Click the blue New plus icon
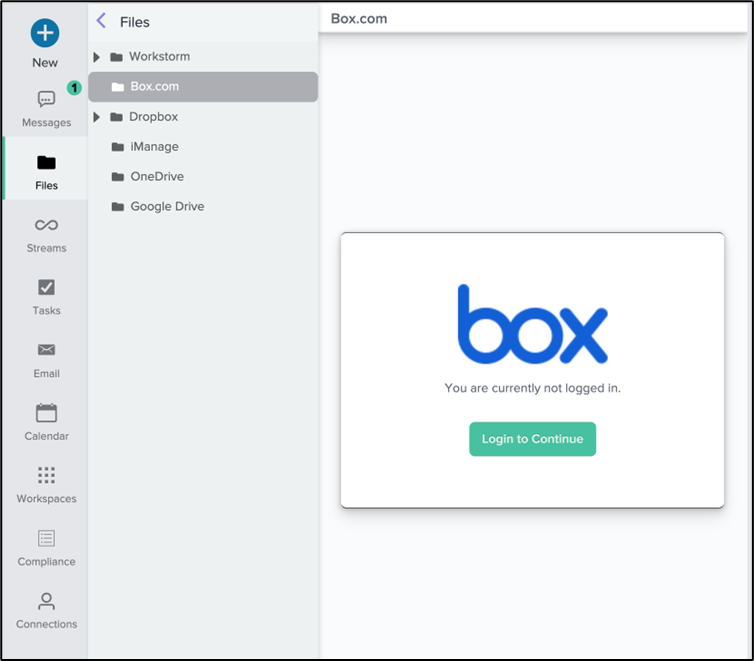 45,33
